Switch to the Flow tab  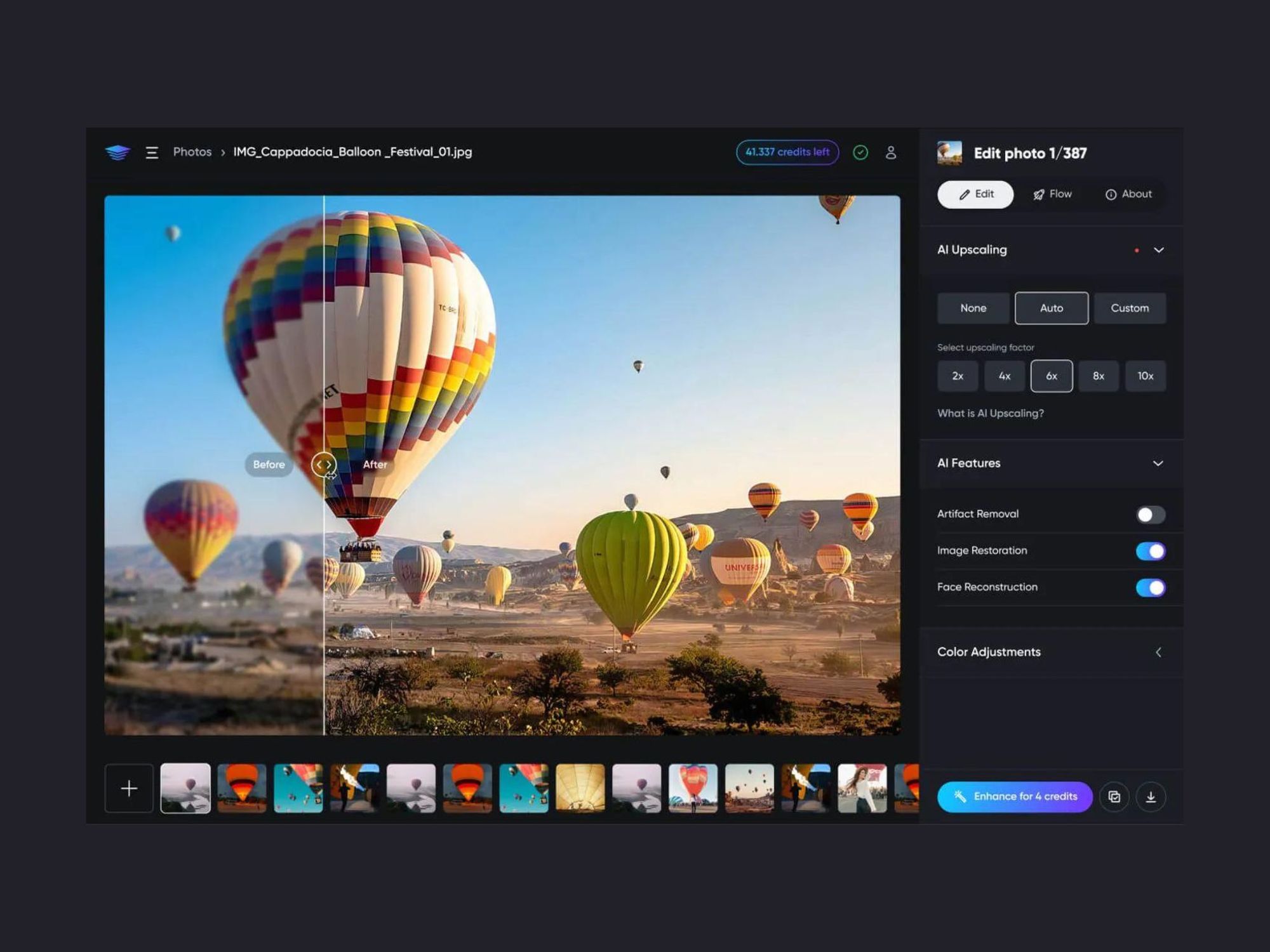coord(1052,194)
